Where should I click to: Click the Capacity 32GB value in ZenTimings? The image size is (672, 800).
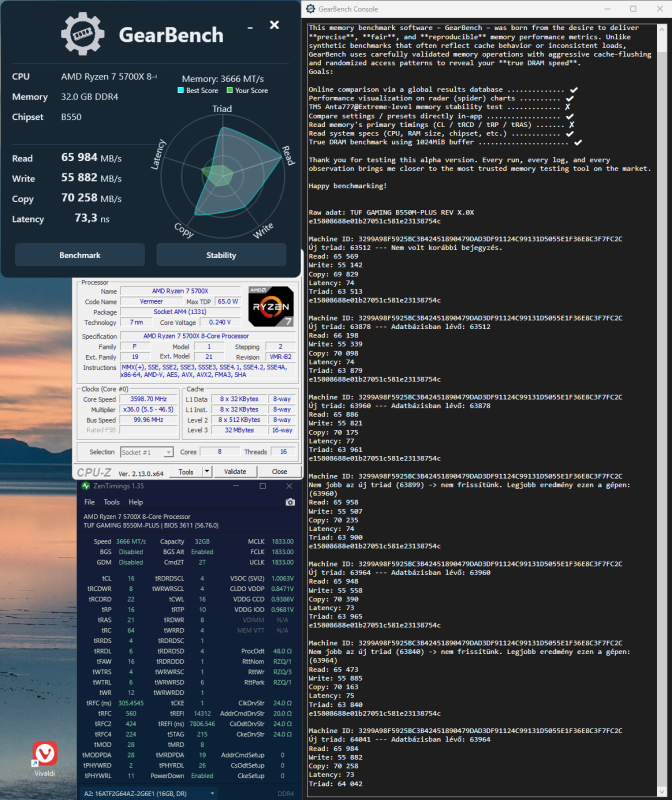[x=202, y=541]
